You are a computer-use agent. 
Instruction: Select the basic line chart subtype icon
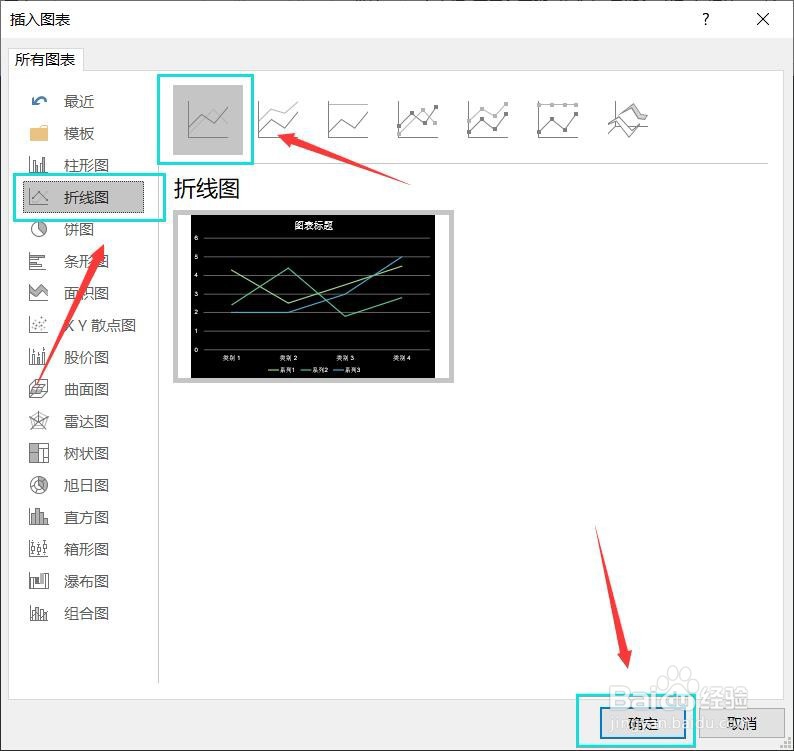point(208,120)
